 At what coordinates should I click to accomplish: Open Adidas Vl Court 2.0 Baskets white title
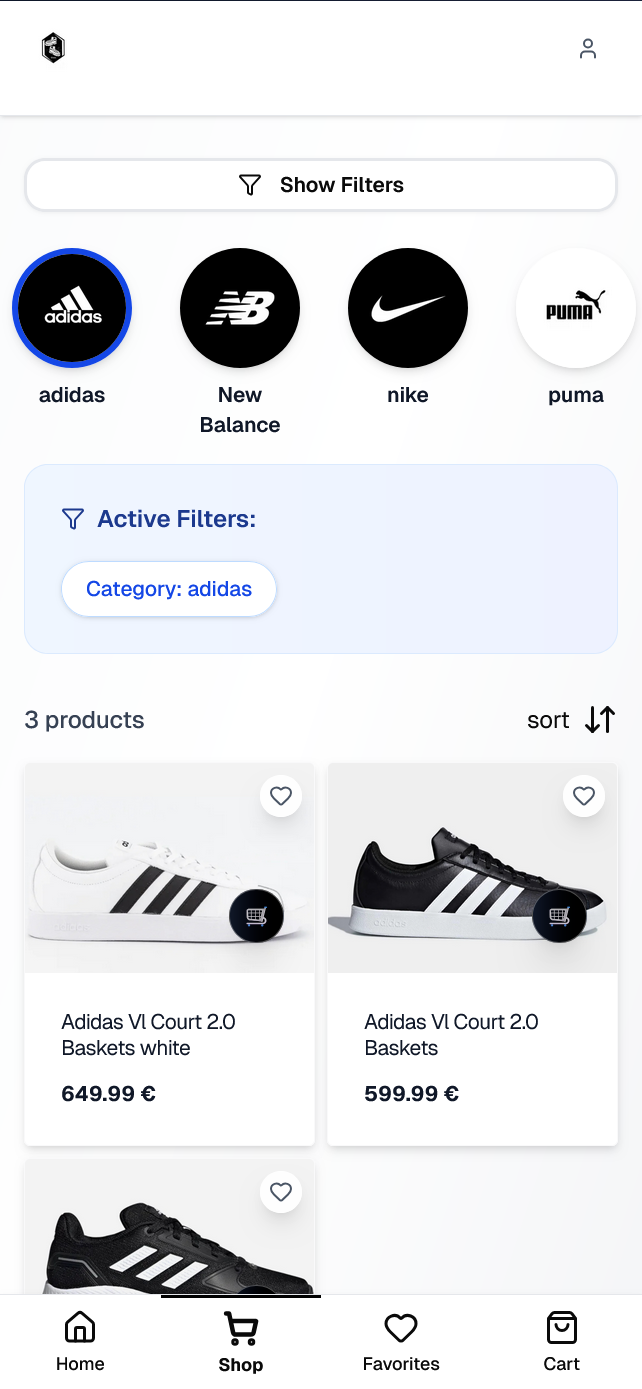pos(148,1035)
